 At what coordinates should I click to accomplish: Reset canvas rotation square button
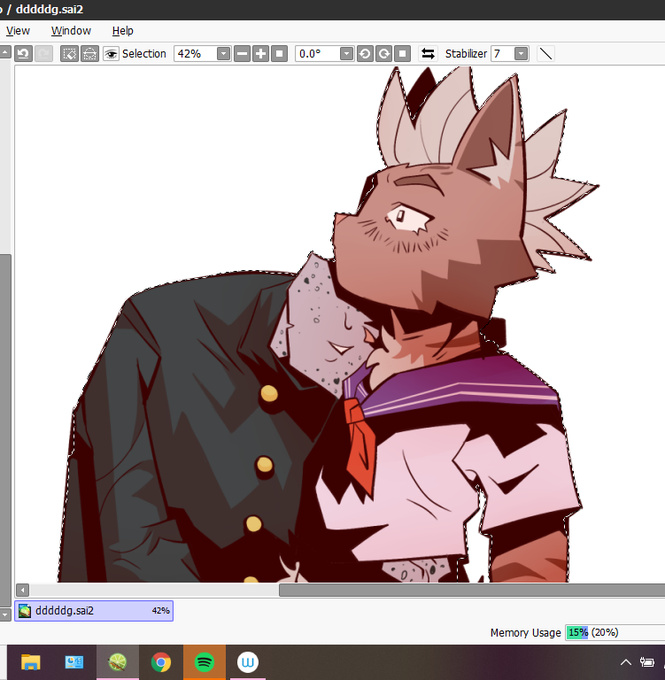pos(403,54)
